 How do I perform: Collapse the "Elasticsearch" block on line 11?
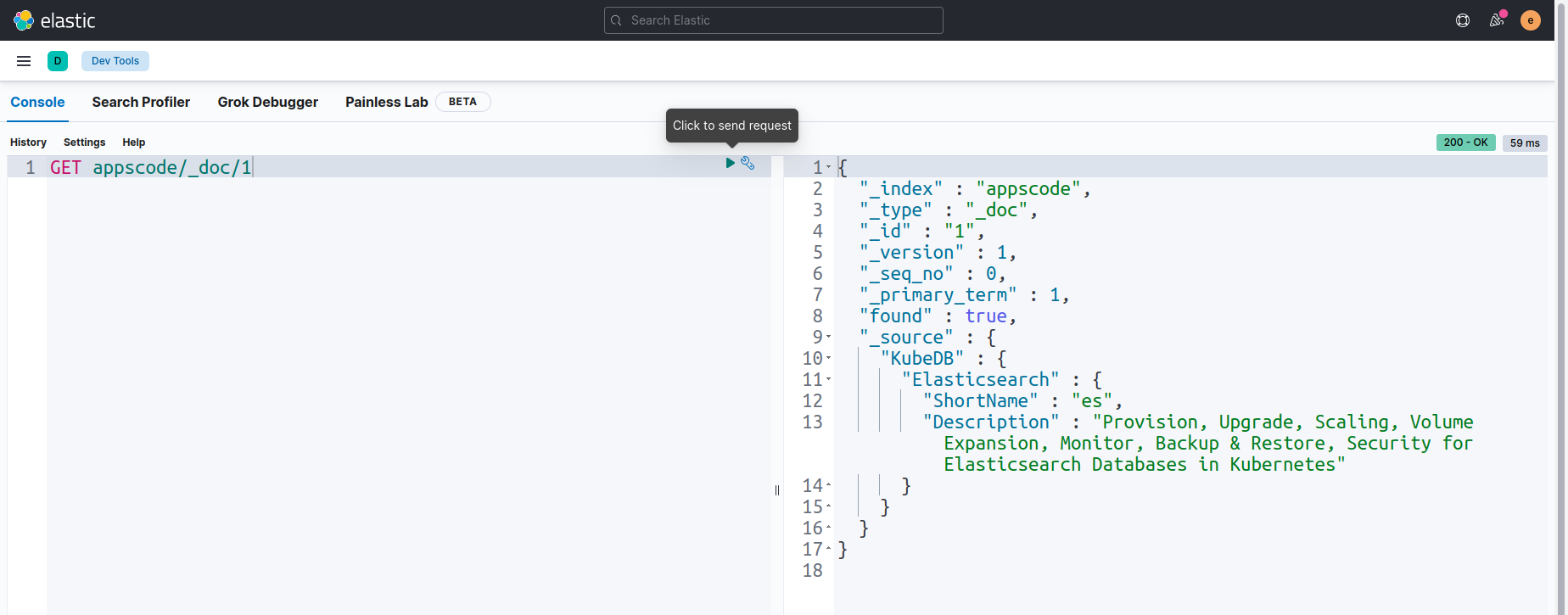[829, 380]
